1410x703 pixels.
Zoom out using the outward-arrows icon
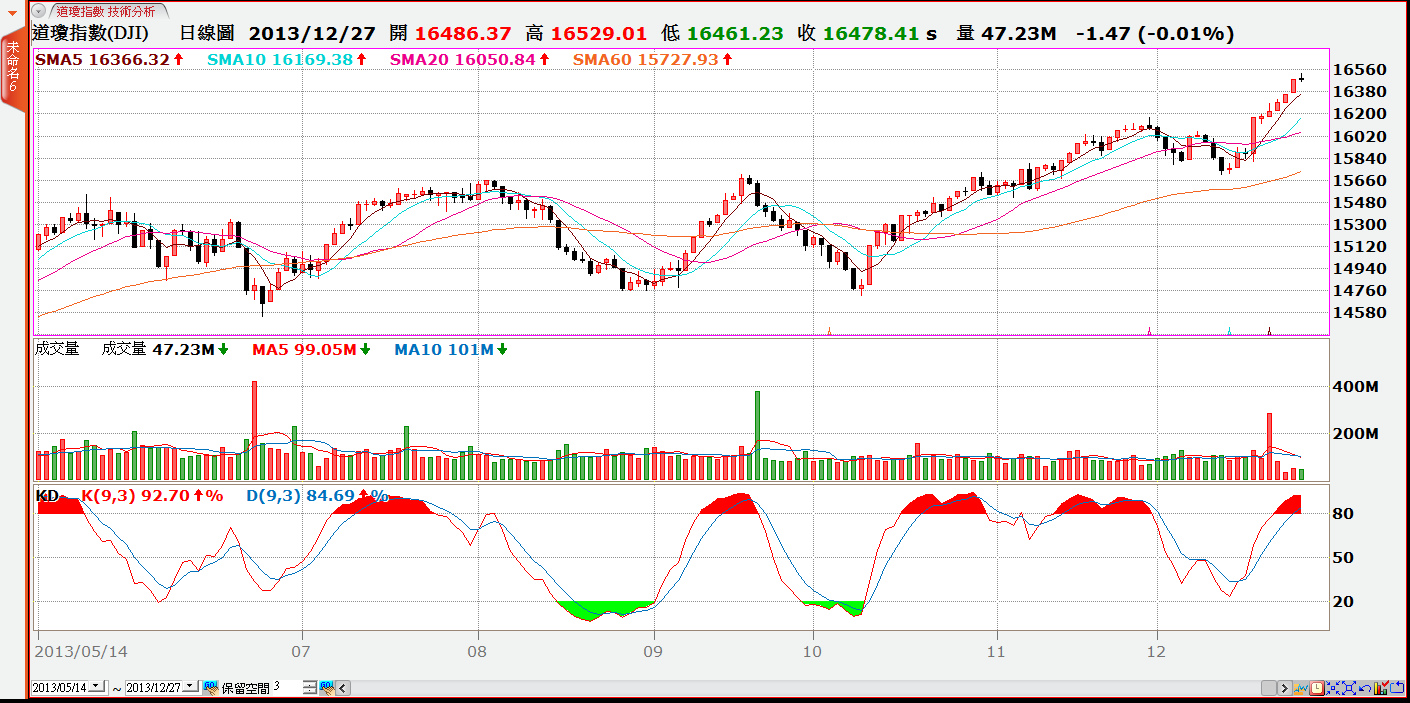1349,688
